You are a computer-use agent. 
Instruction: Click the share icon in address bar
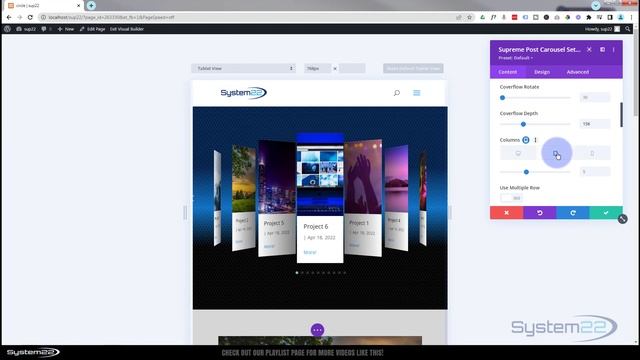(459, 18)
